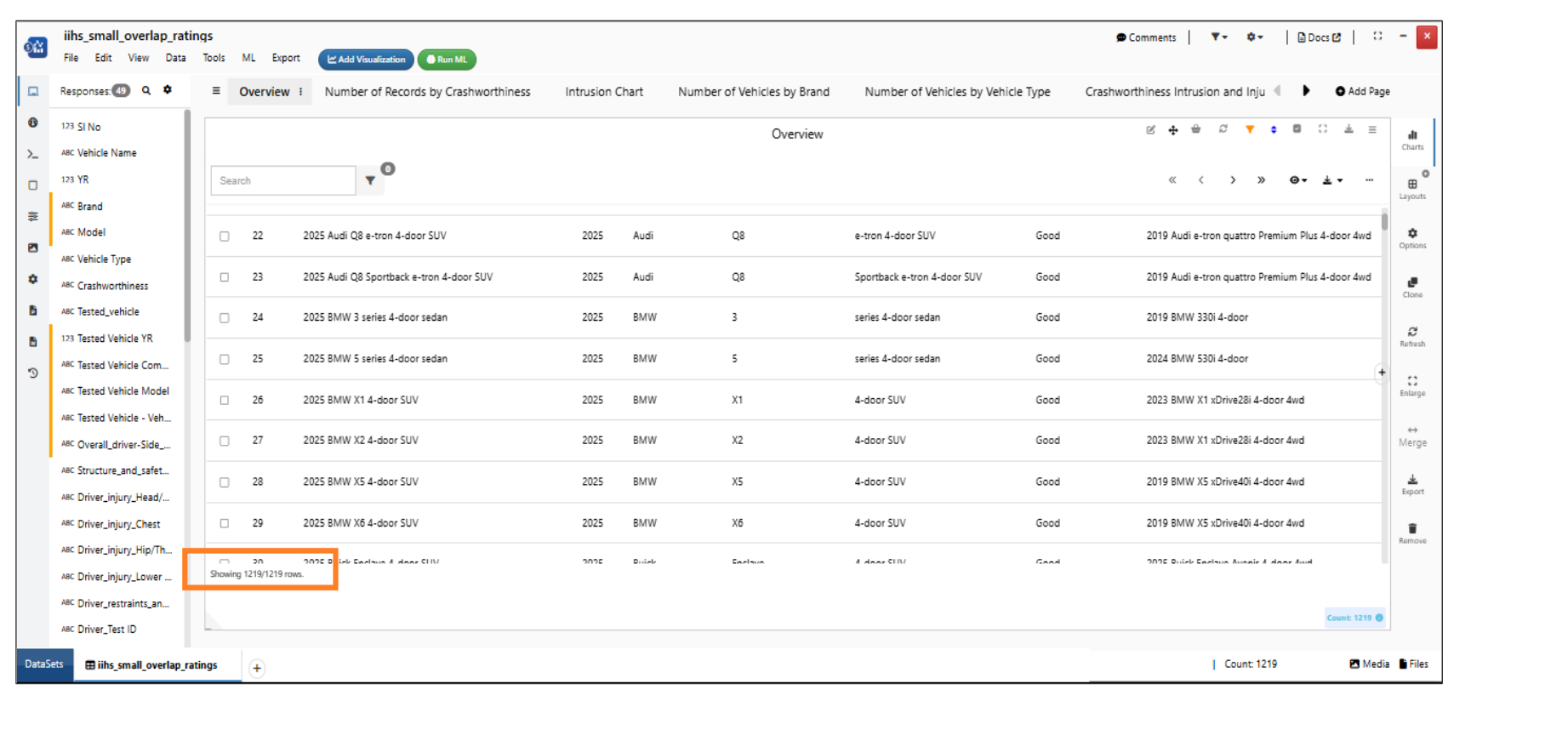Open the ML menu
This screenshot has height=735, width=1568.
pos(248,58)
